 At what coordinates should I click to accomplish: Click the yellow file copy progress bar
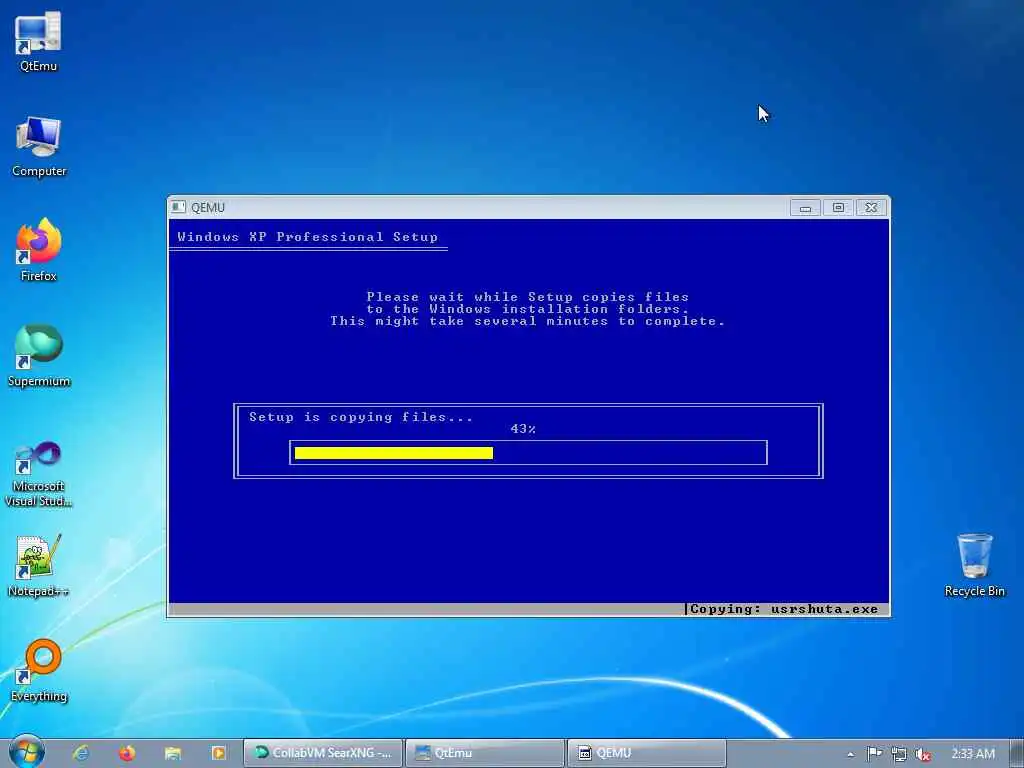tap(394, 453)
